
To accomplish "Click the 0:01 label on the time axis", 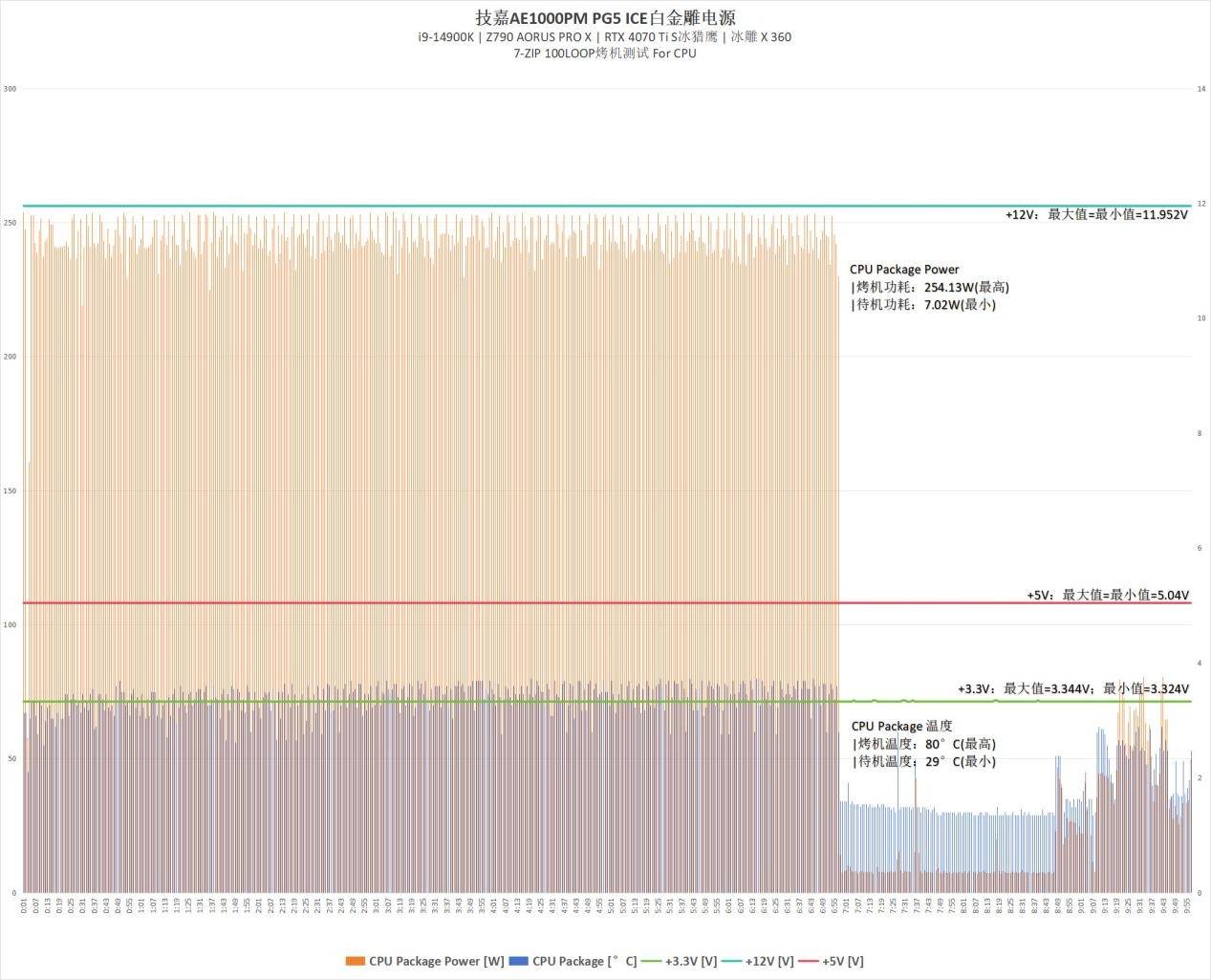I will (x=25, y=904).
